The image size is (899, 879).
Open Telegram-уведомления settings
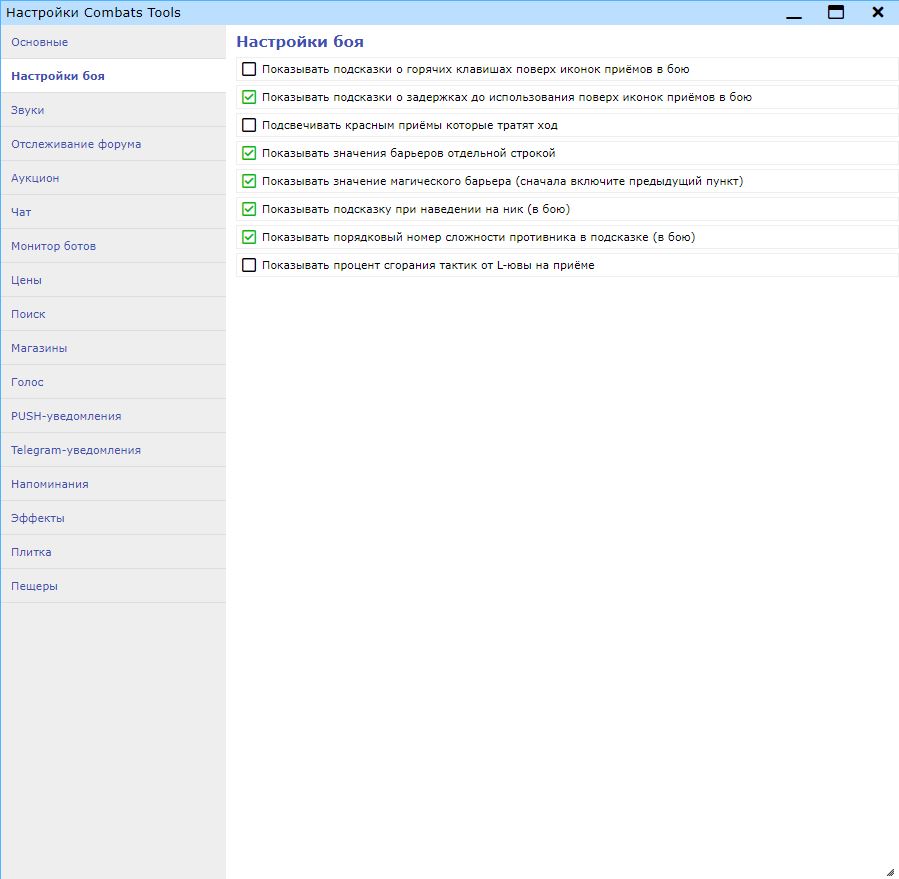pyautogui.click(x=114, y=450)
